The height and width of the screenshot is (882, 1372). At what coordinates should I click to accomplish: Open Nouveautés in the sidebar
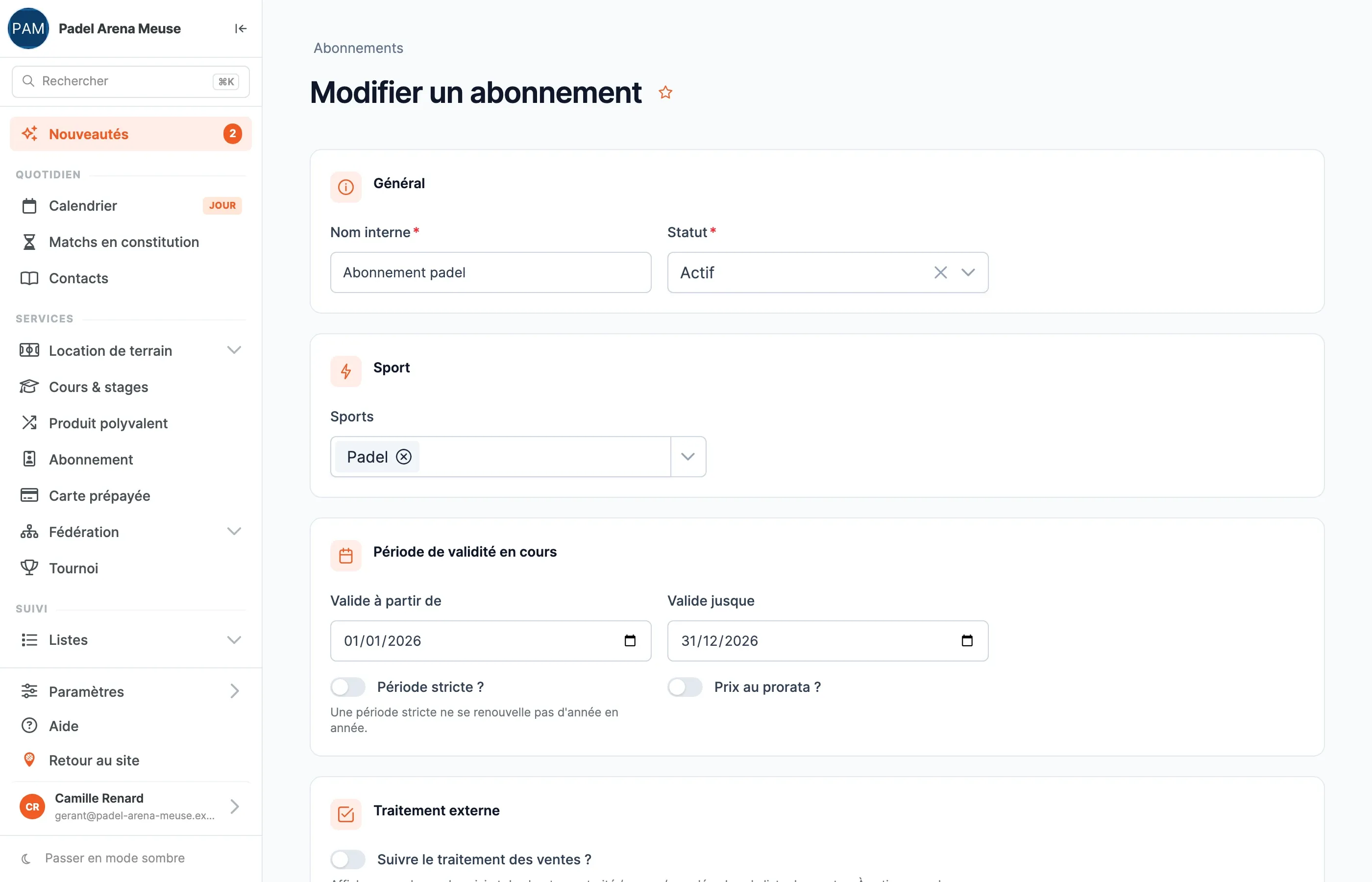(130, 134)
